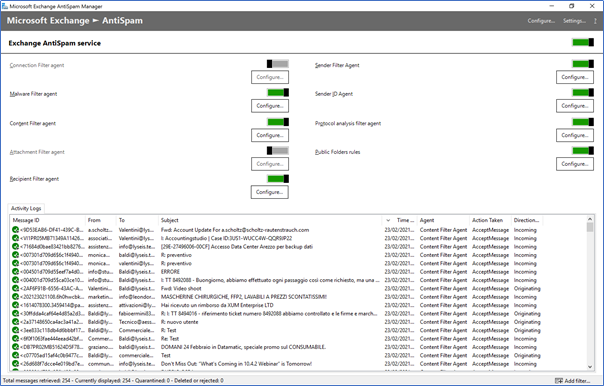Sort by the Action Taken column header
The image size is (604, 386).
pos(490,220)
